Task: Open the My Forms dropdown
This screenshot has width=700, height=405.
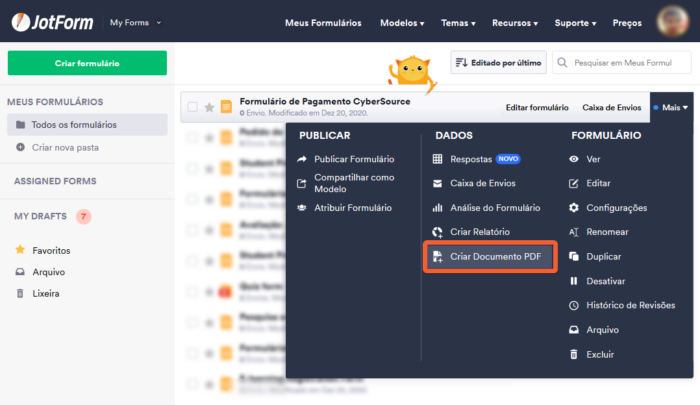Action: [136, 22]
